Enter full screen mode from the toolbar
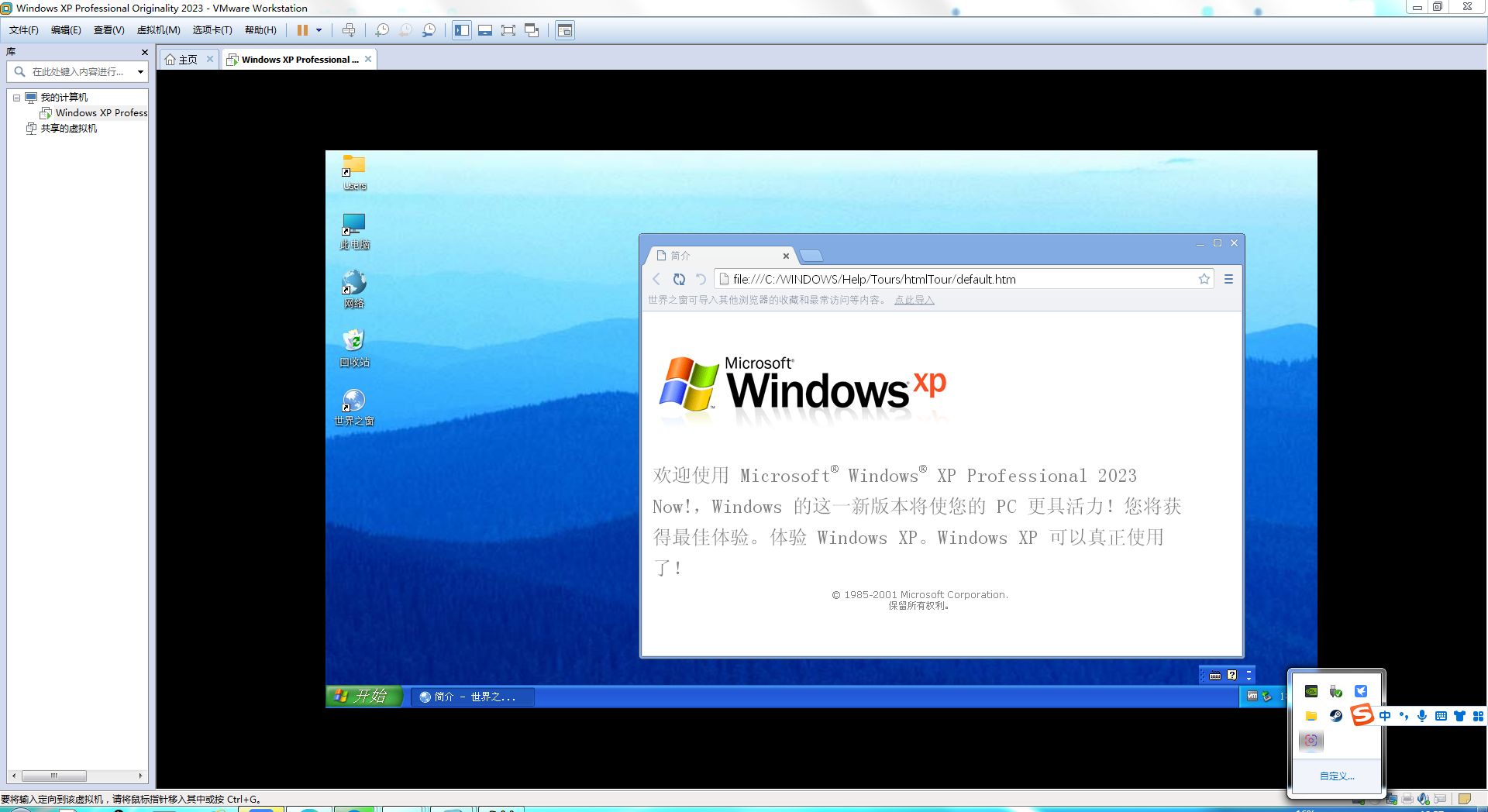The image size is (1488, 812). [x=508, y=30]
